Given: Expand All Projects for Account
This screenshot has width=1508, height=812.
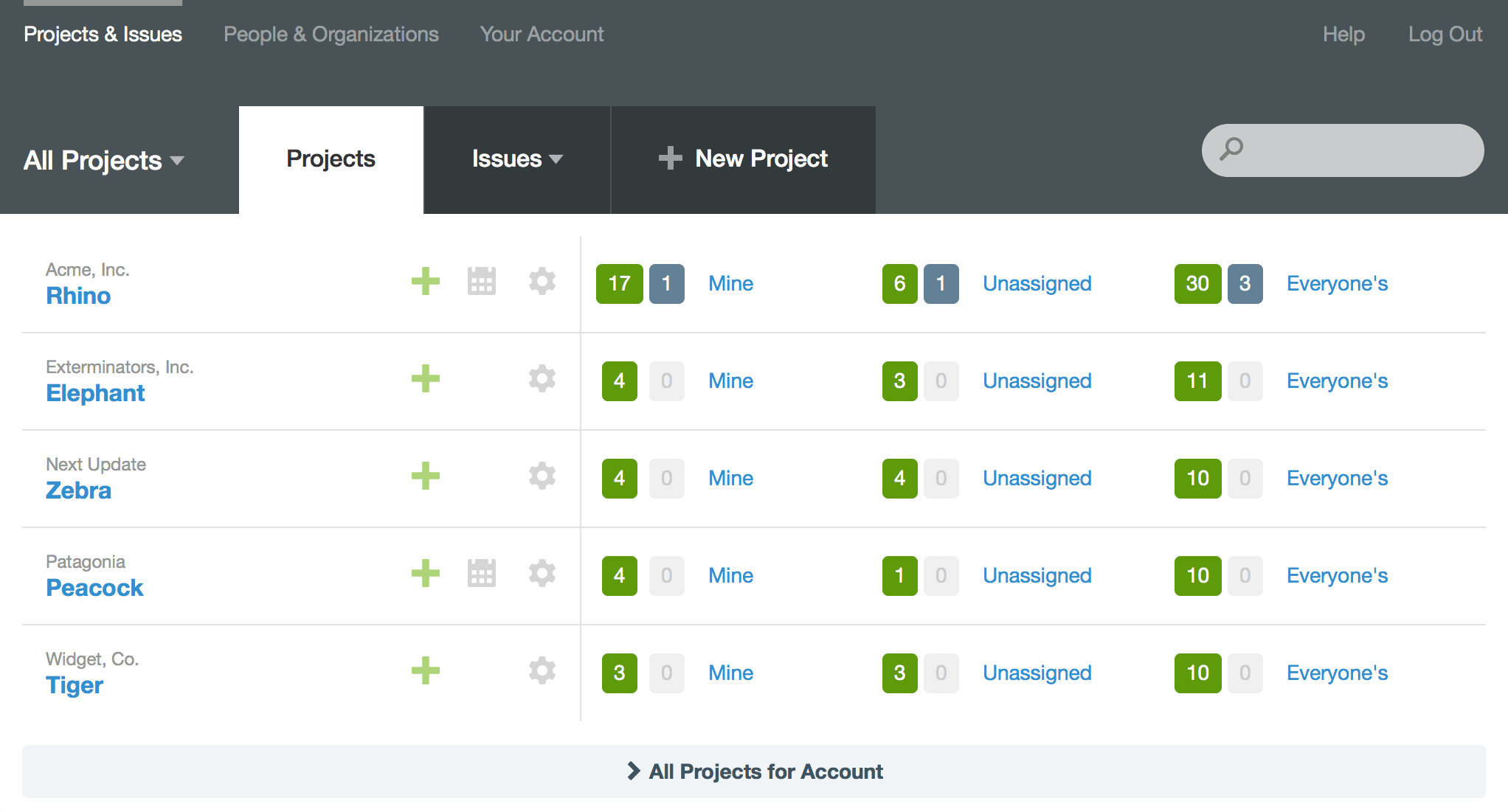Looking at the screenshot, I should (x=754, y=771).
